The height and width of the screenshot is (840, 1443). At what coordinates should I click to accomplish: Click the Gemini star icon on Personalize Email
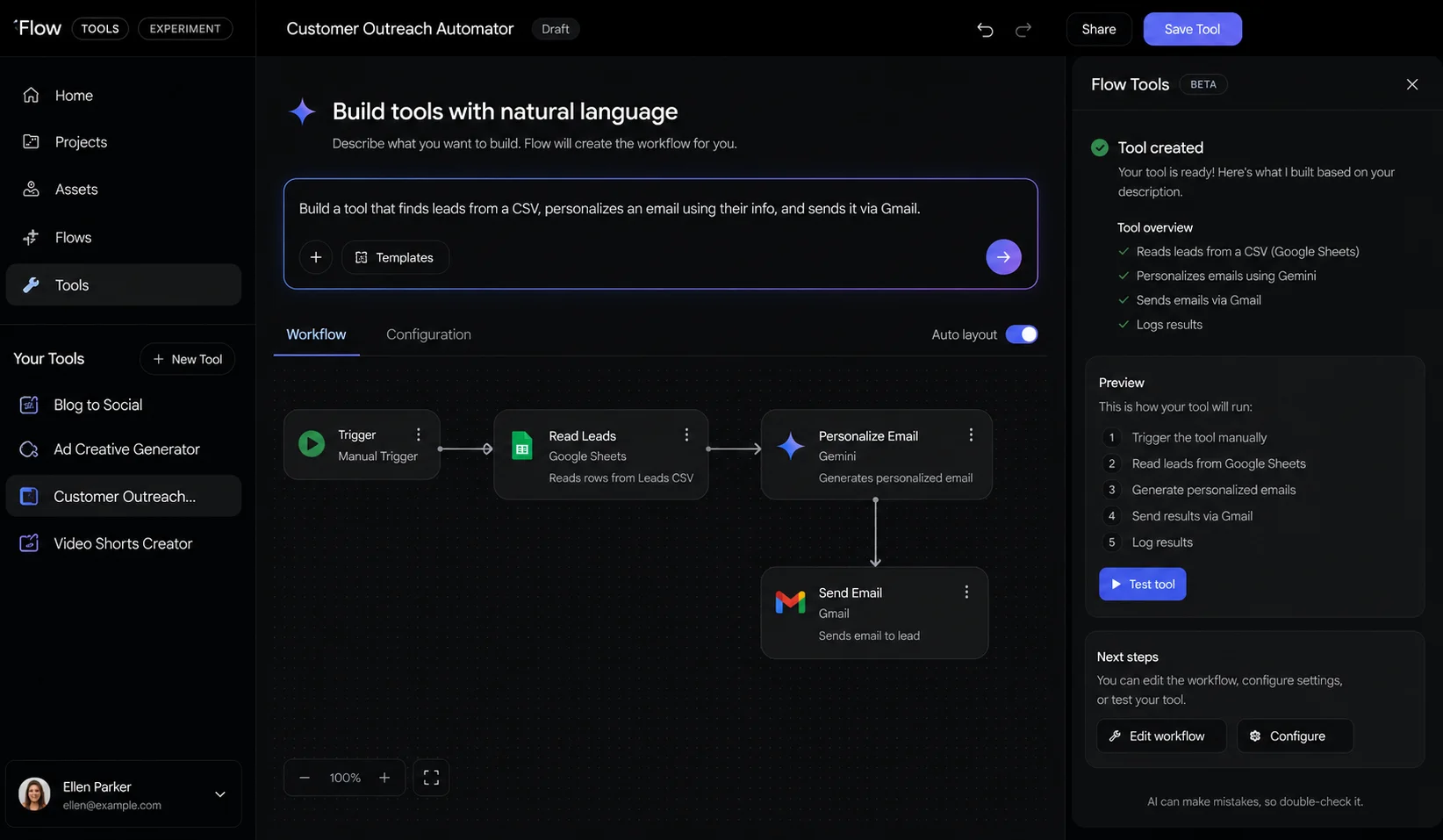(x=791, y=446)
